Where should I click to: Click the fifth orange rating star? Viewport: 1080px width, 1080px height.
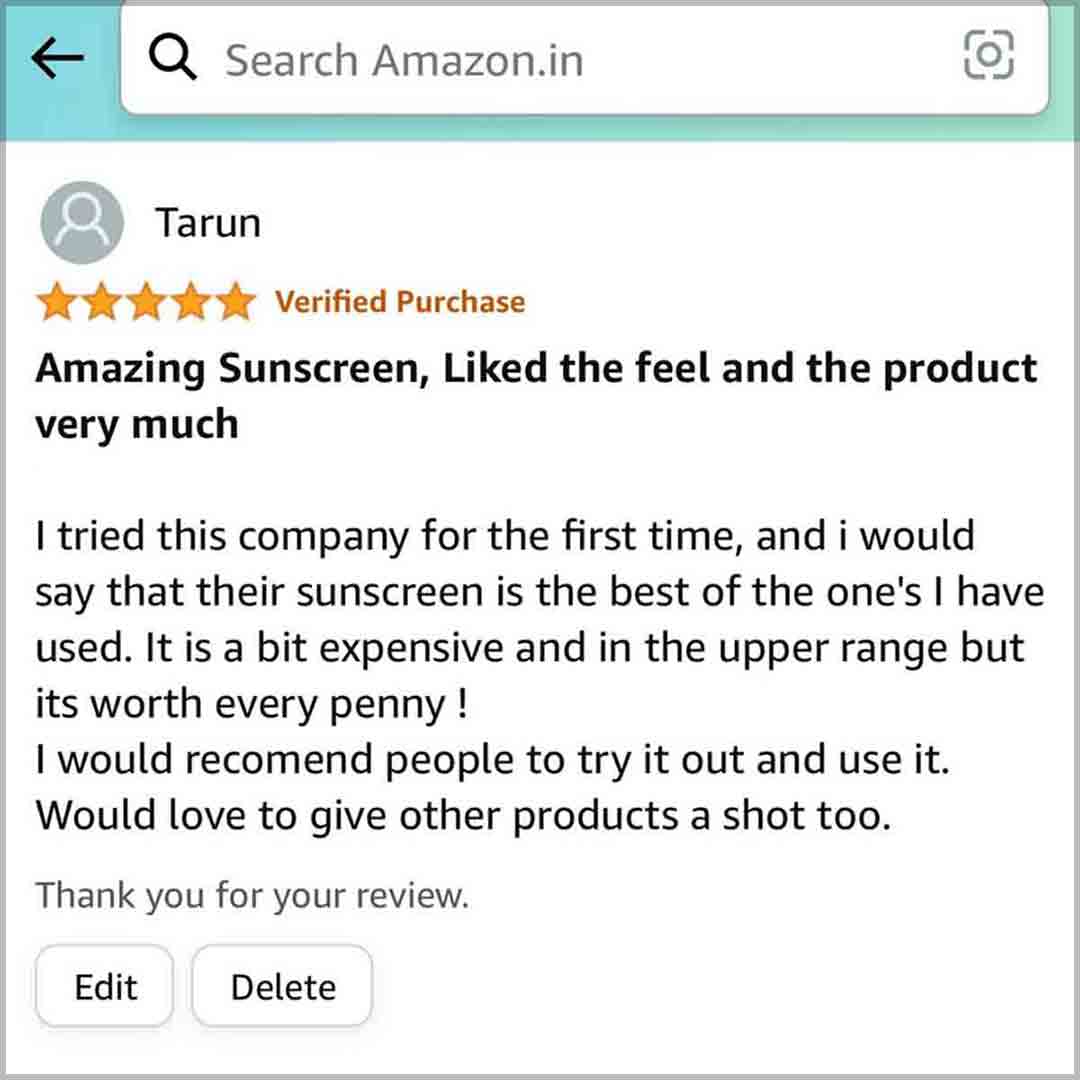pyautogui.click(x=236, y=302)
